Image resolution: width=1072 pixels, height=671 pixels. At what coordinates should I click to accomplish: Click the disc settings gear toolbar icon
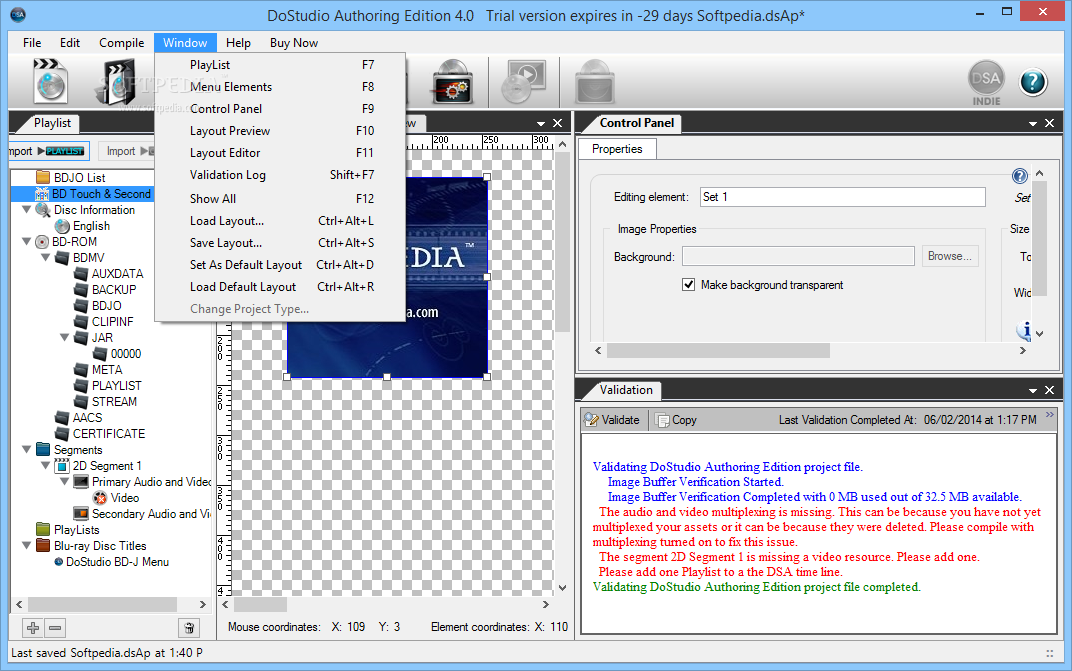click(452, 81)
